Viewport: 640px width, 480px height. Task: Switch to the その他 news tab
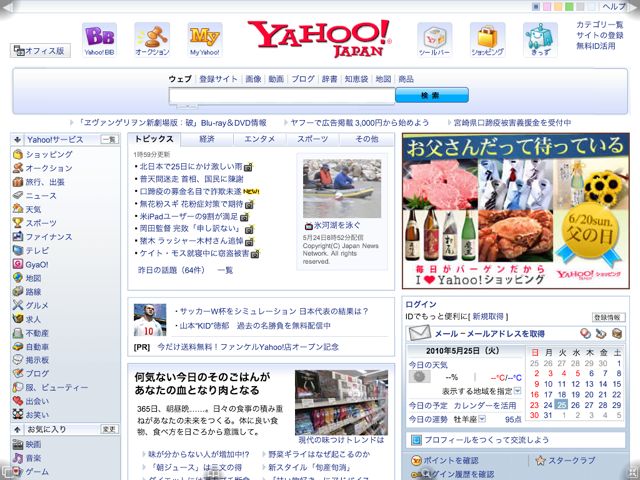[x=367, y=139]
